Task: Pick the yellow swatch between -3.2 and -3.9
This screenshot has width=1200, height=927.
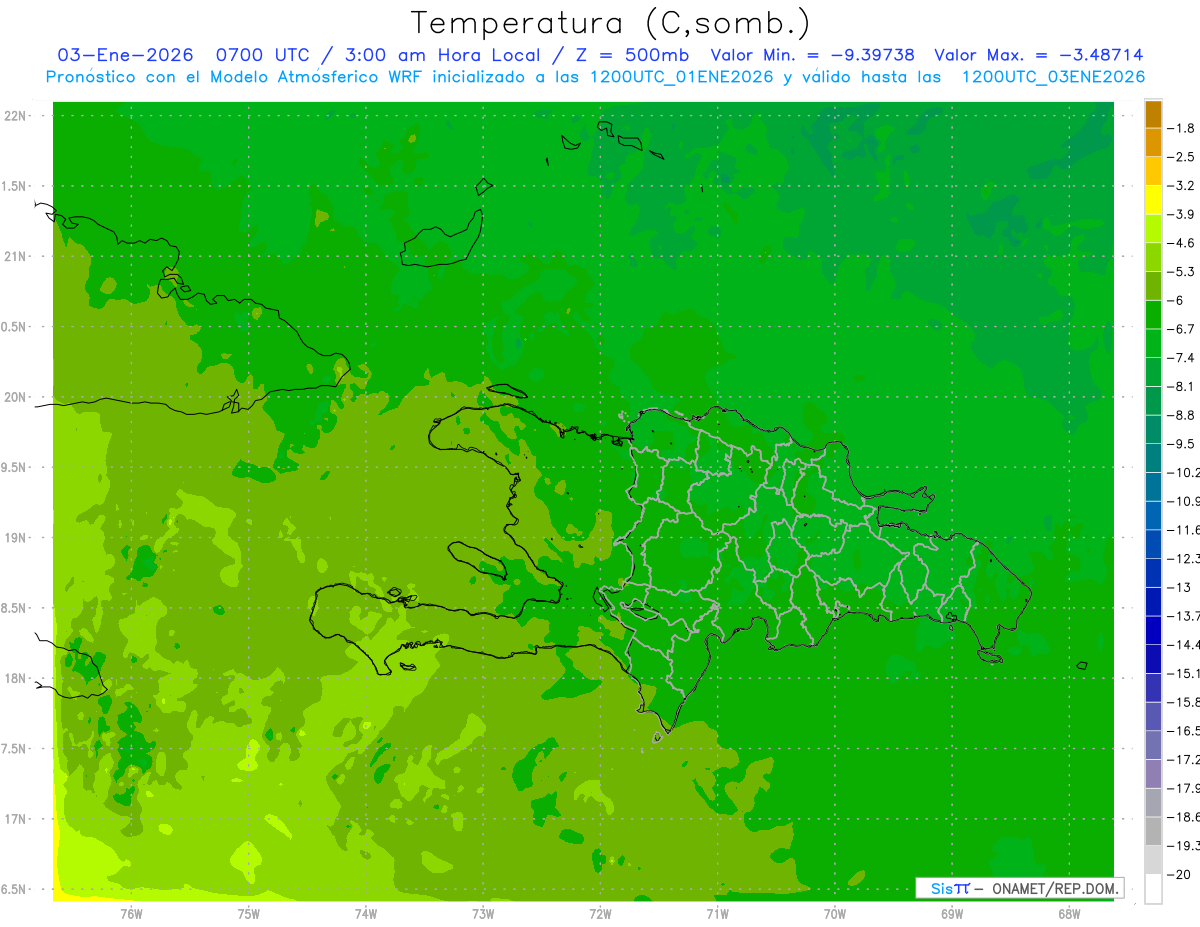Action: coord(1153,200)
